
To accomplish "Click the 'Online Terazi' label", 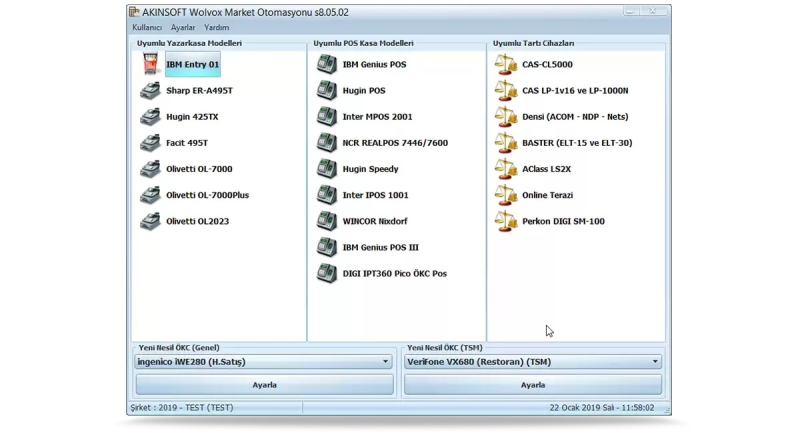I will click(547, 195).
